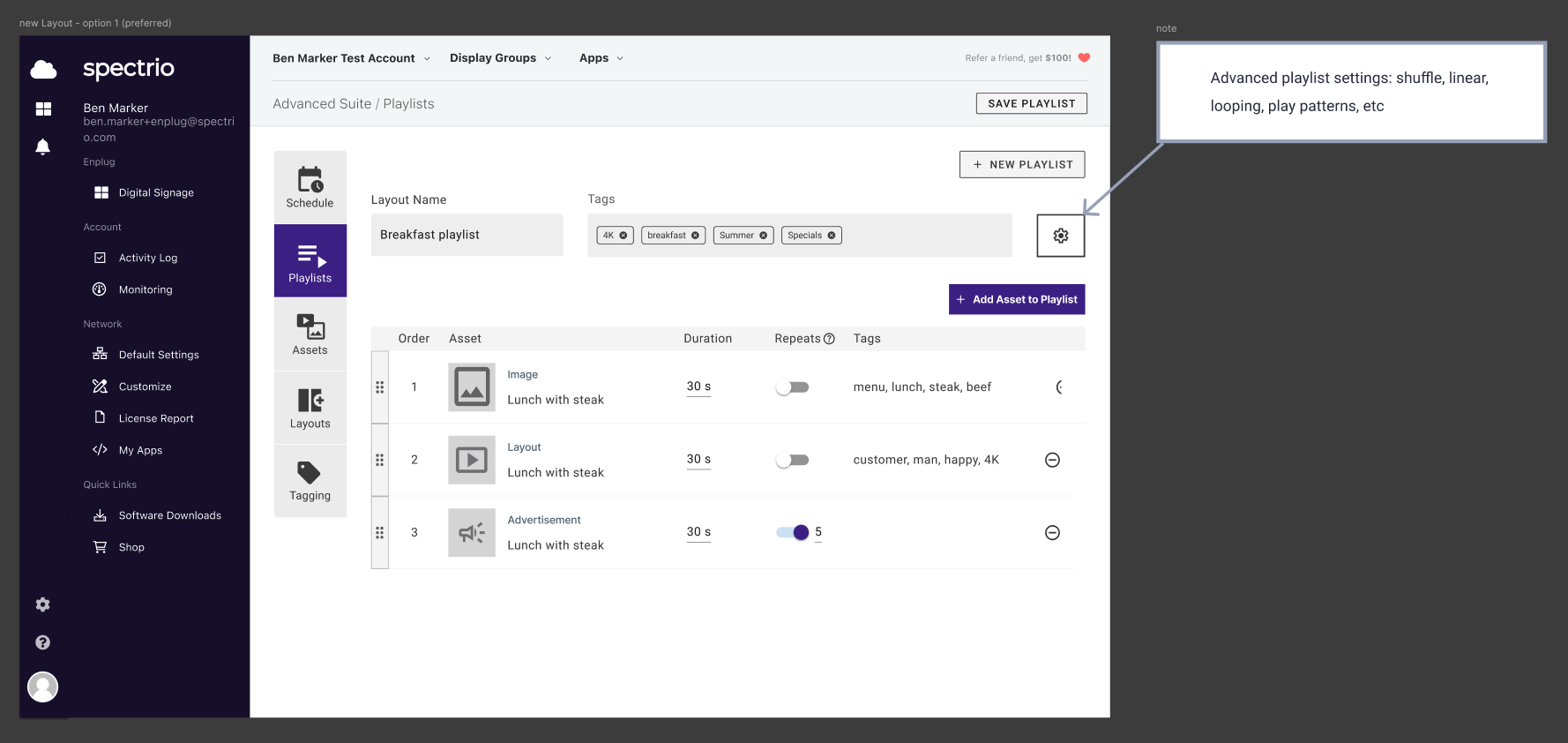Go to the Assets tab

pyautogui.click(x=310, y=334)
